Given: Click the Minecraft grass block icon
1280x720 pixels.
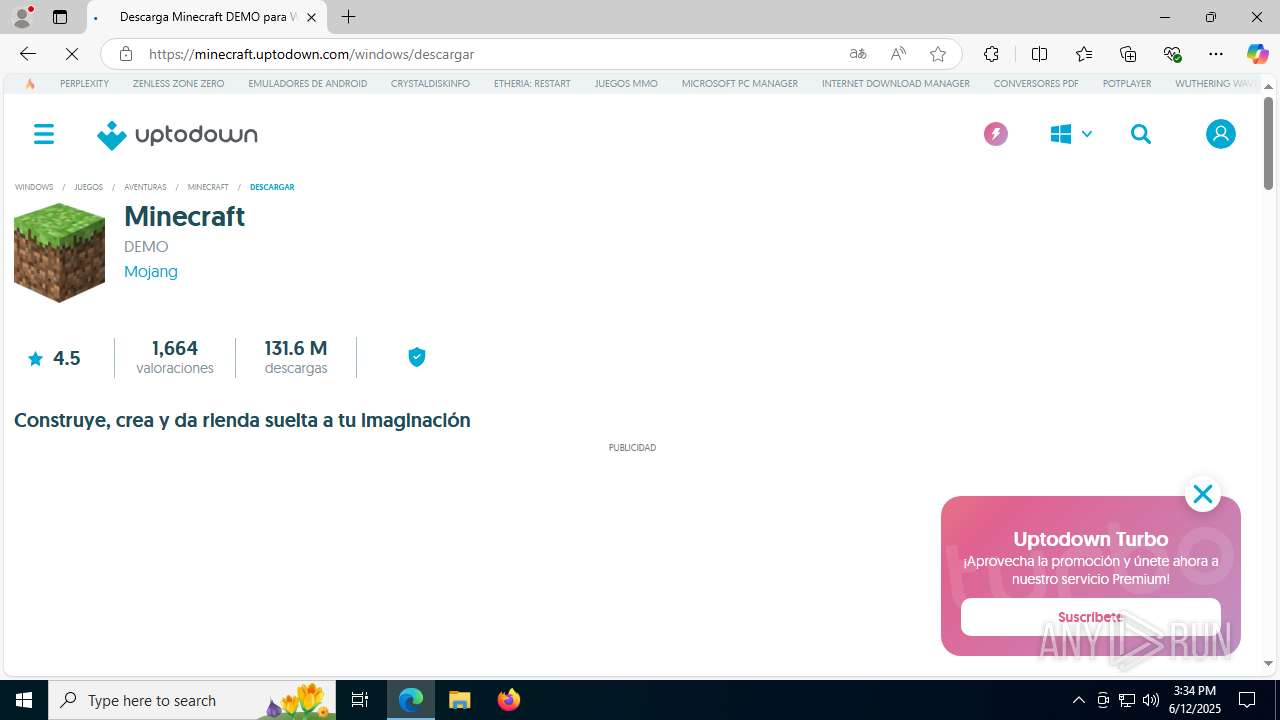Looking at the screenshot, I should (x=59, y=252).
